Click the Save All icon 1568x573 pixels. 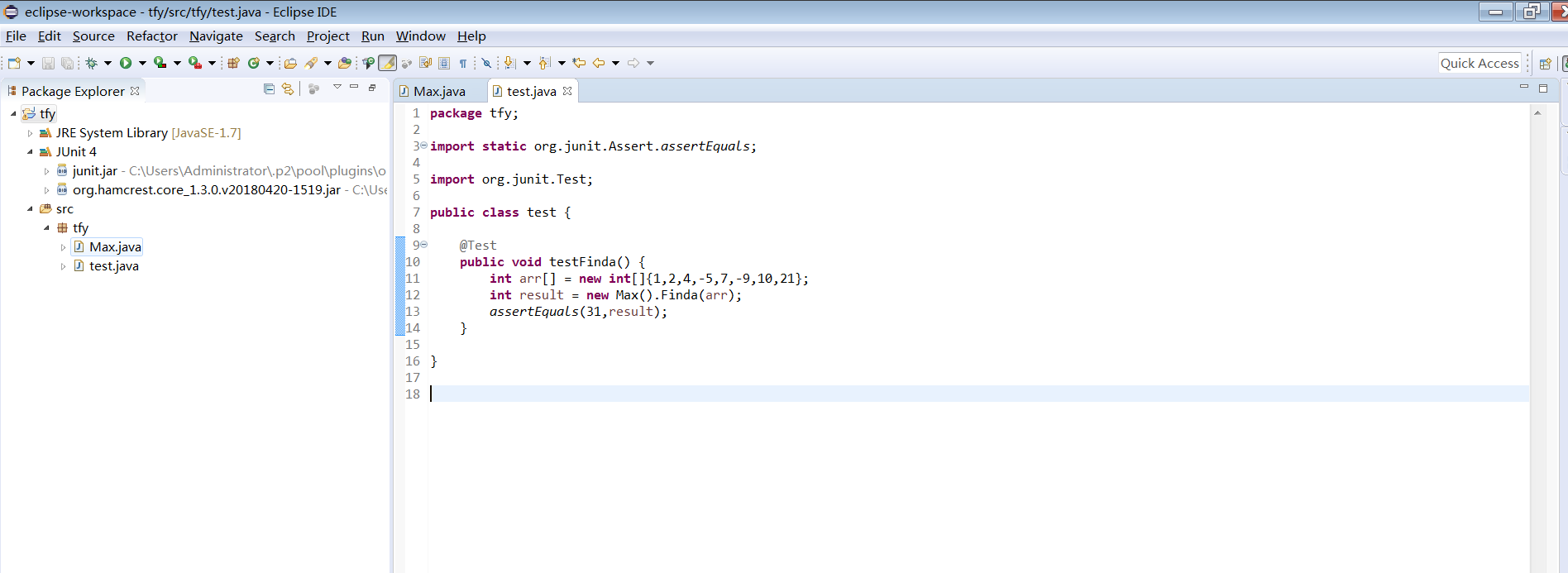(68, 63)
